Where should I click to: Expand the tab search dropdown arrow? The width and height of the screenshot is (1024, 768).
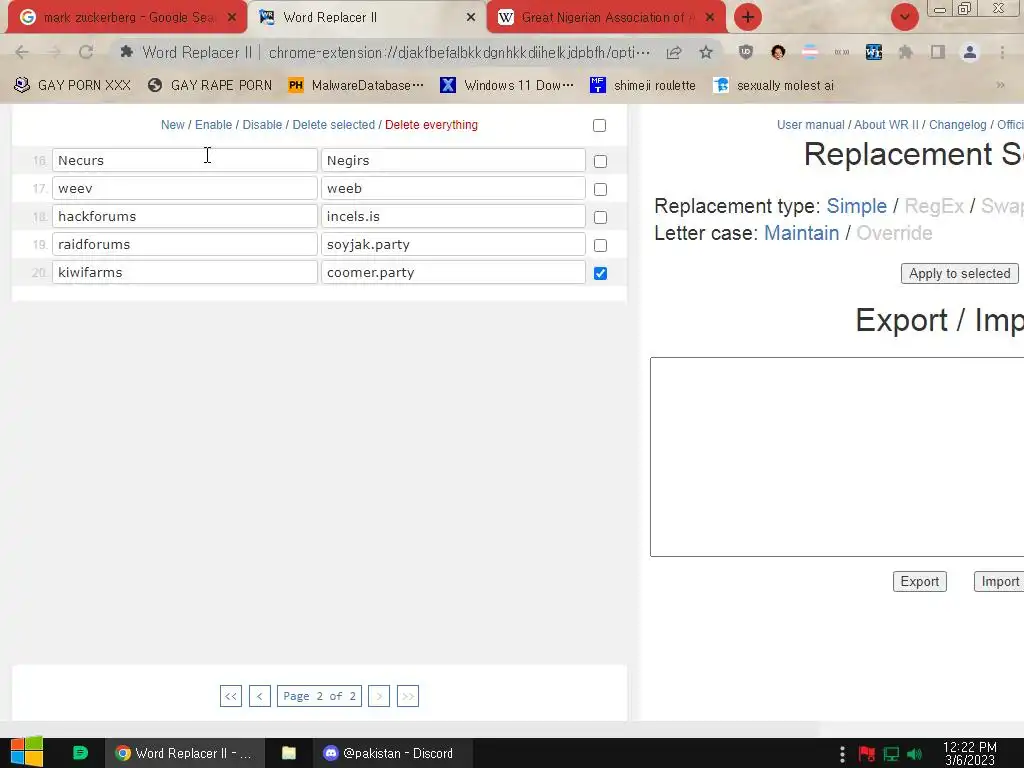click(904, 17)
